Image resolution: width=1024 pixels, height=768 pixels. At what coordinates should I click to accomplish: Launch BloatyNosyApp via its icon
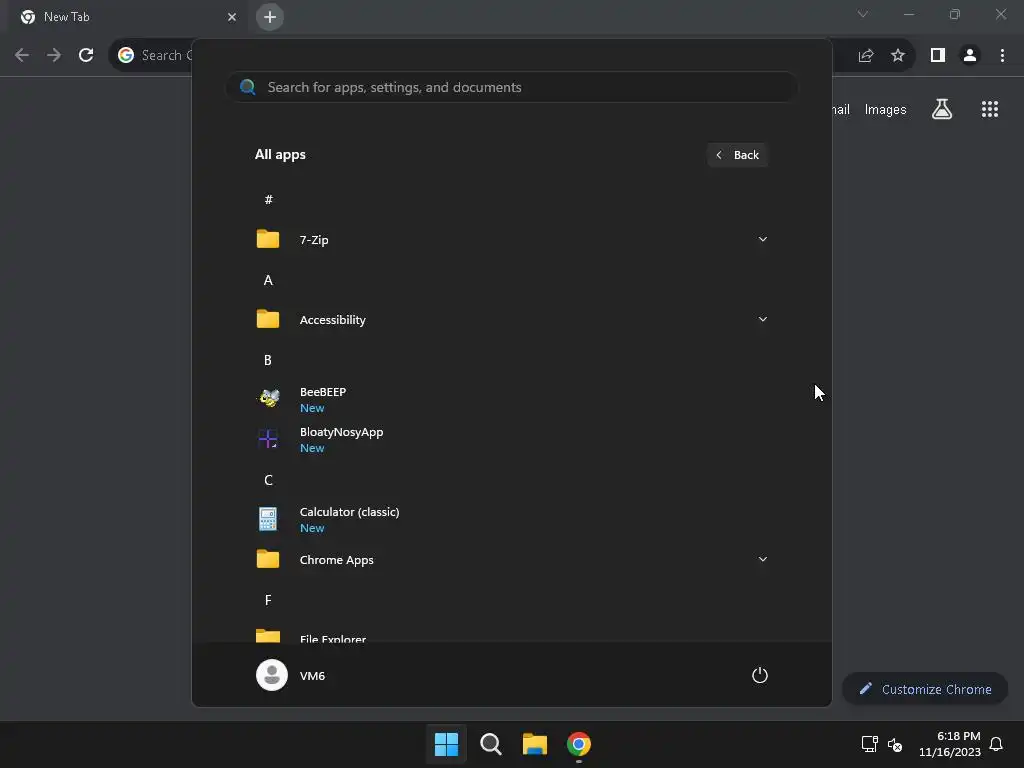pos(268,439)
